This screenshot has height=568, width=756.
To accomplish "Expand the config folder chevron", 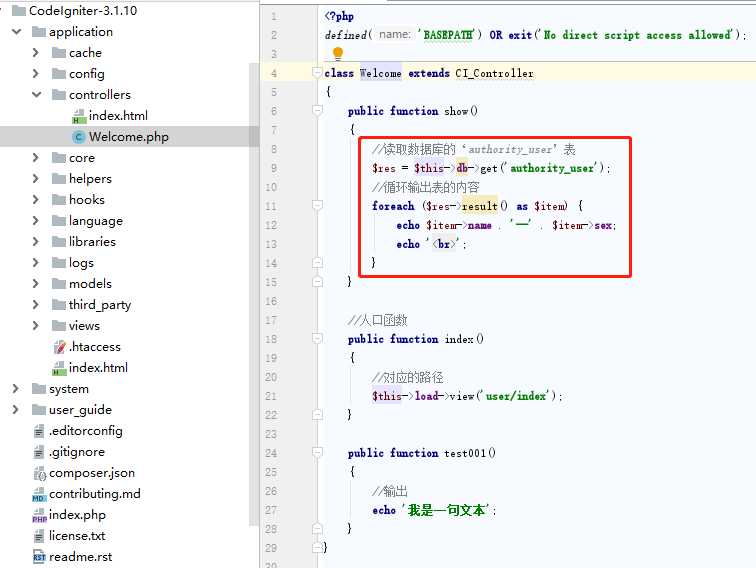I will tap(36, 74).
